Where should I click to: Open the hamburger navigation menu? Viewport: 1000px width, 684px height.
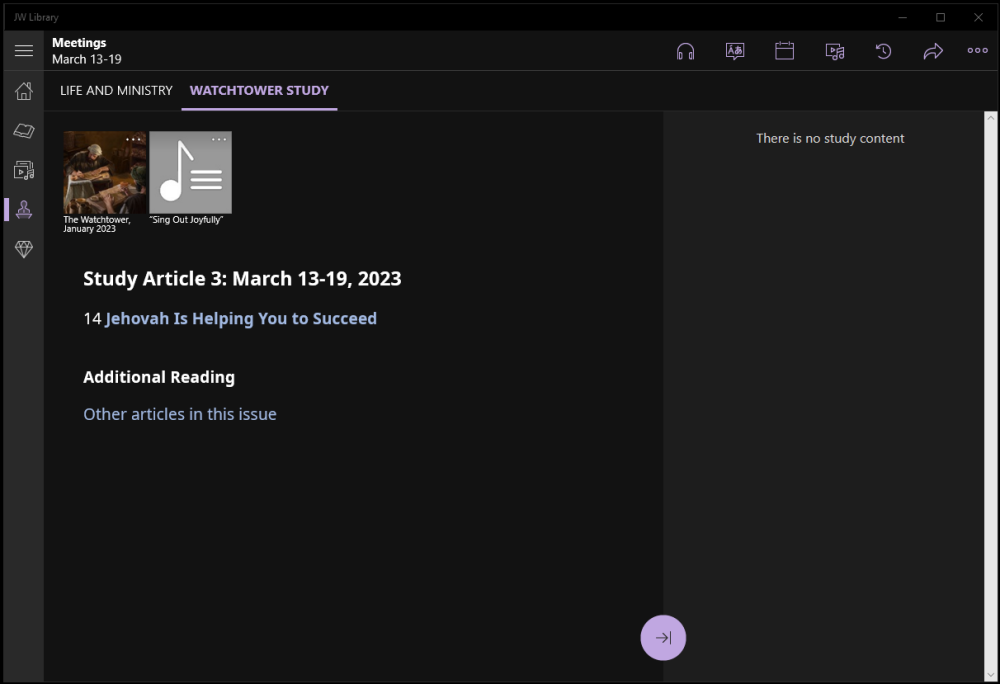(x=24, y=51)
